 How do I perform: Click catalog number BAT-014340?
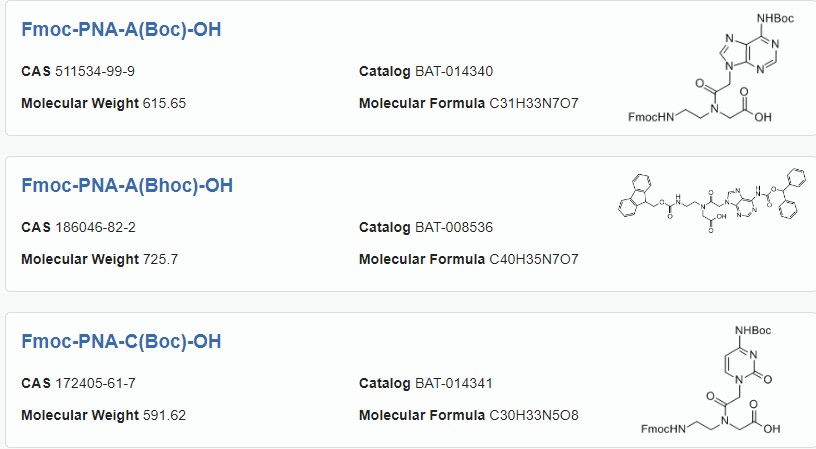coord(454,71)
